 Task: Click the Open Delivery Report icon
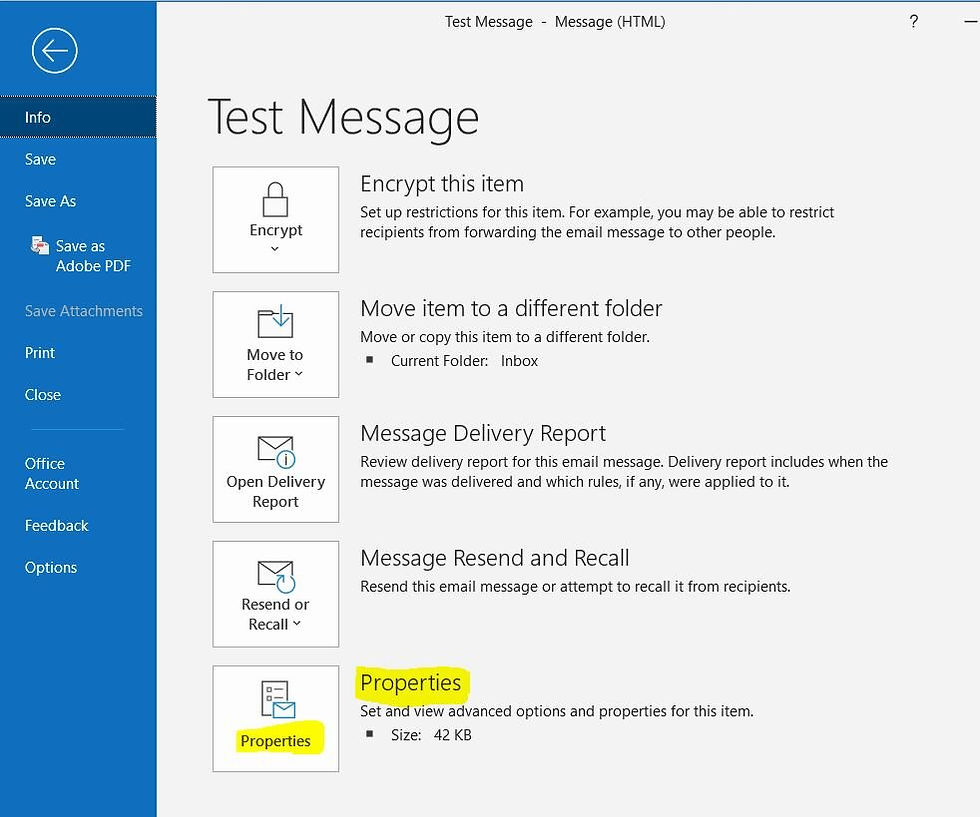275,449
